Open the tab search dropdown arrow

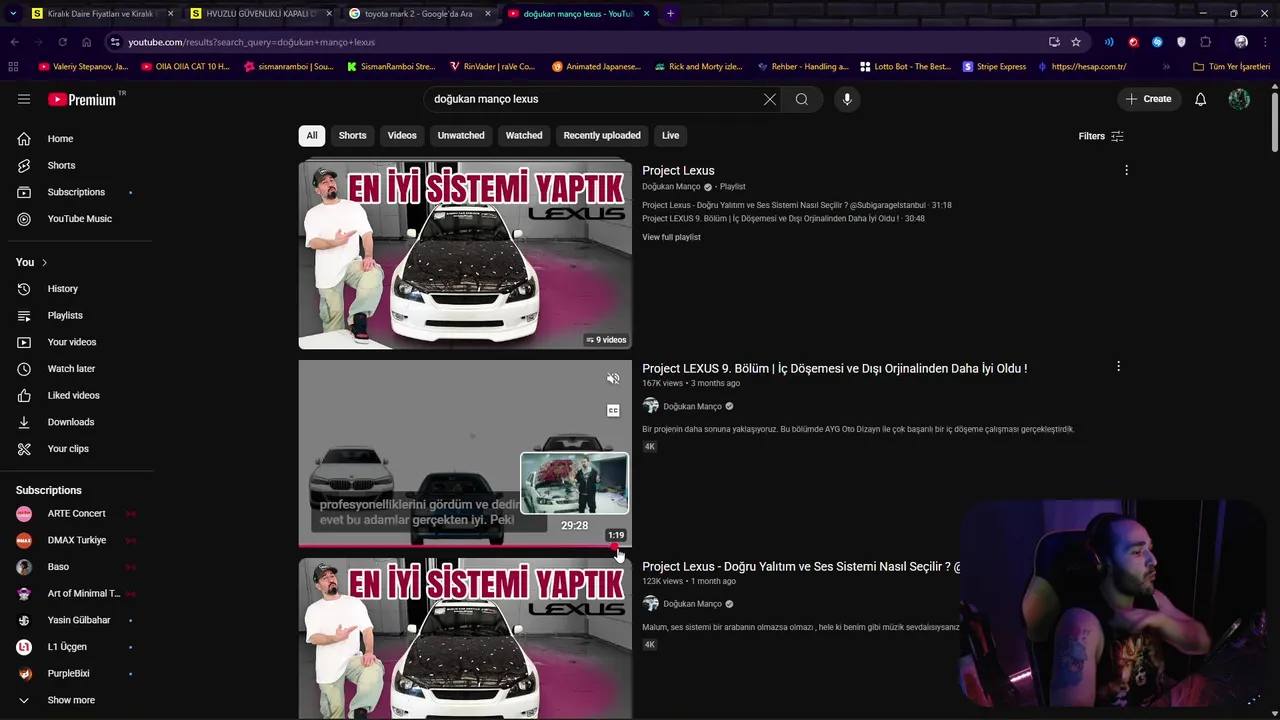coord(13,13)
